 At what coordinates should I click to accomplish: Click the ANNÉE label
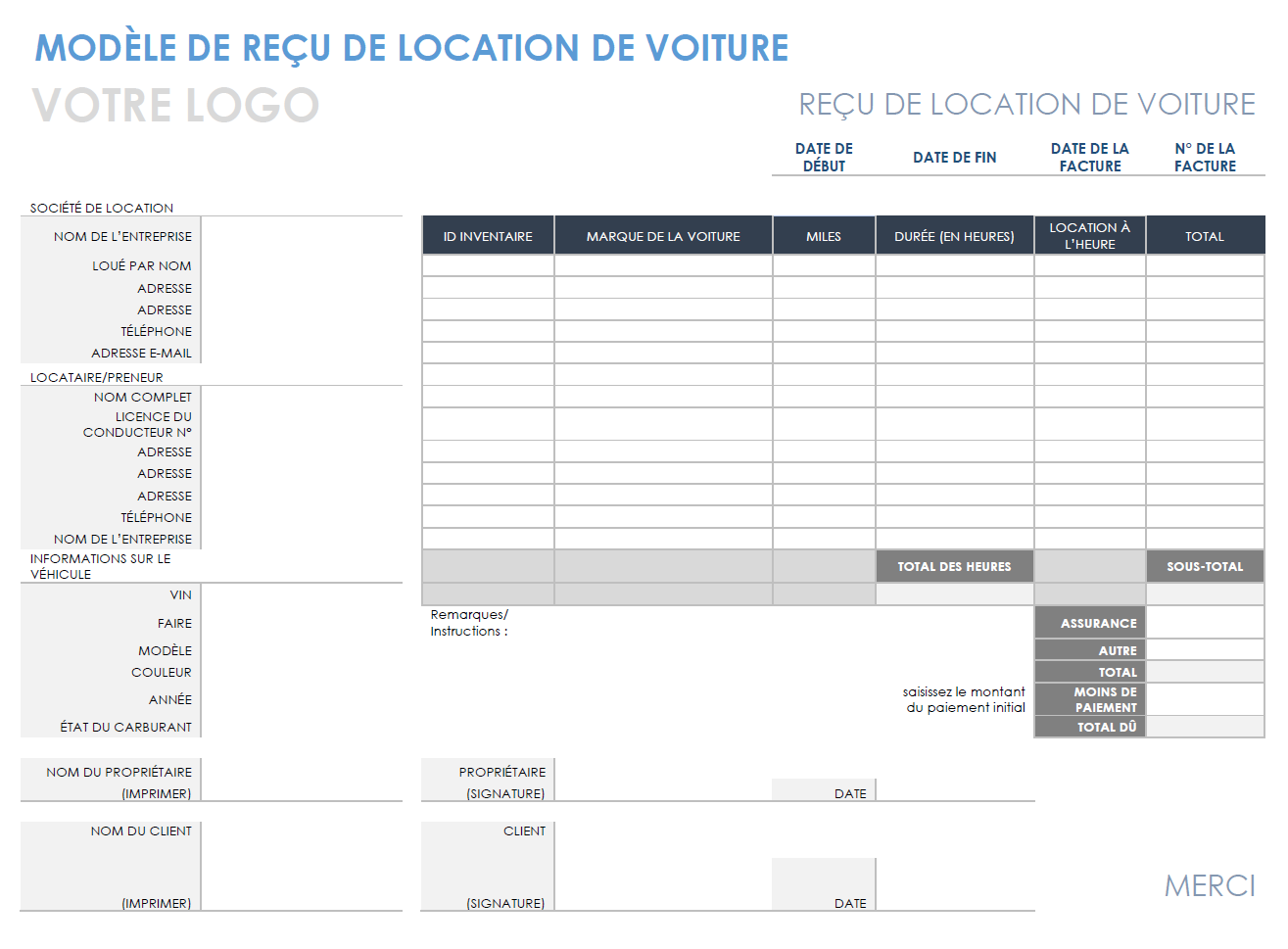click(170, 699)
